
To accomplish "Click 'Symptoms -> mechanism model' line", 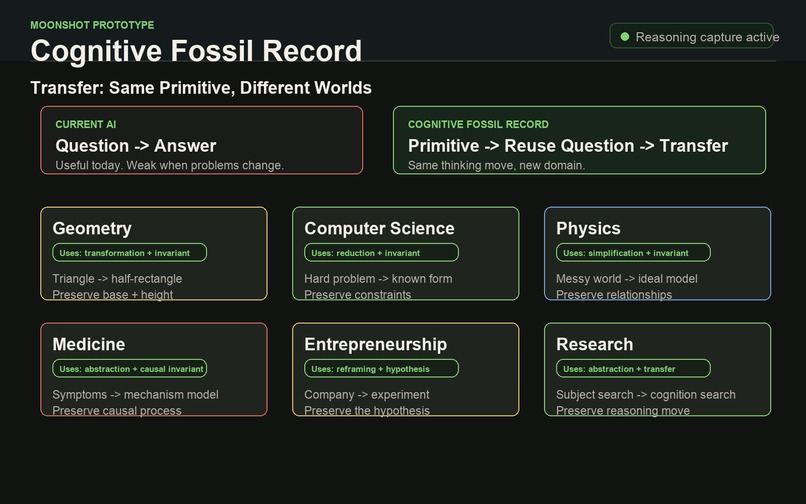I will click(x=135, y=394).
